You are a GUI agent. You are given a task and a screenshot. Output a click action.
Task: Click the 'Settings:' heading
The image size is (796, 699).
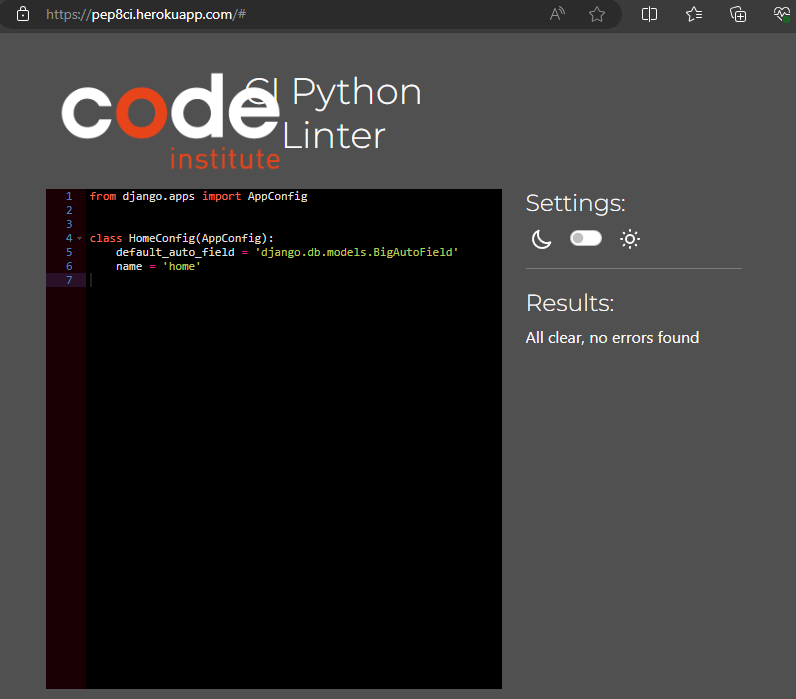point(575,204)
